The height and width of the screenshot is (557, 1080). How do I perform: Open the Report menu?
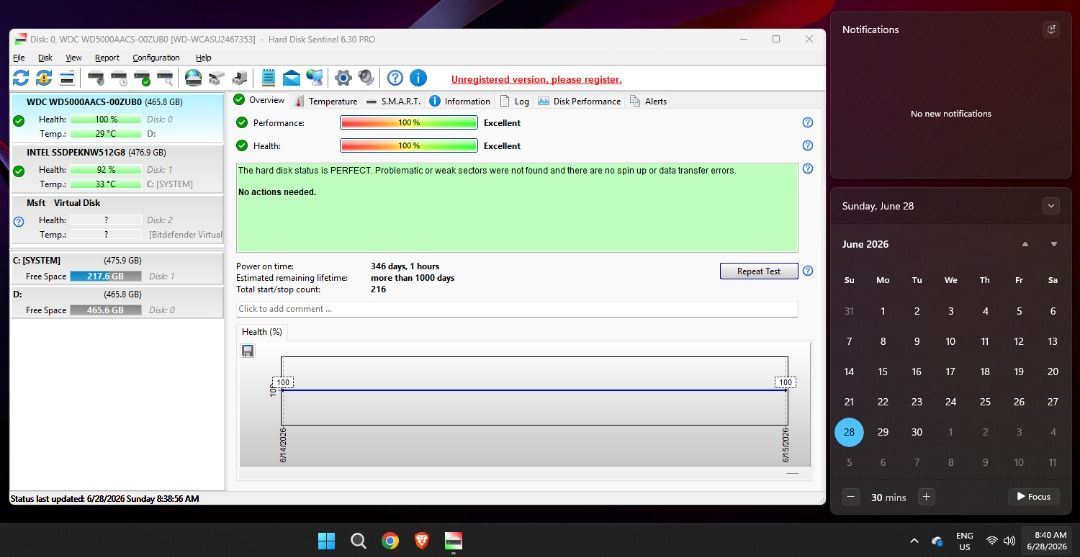pos(107,58)
